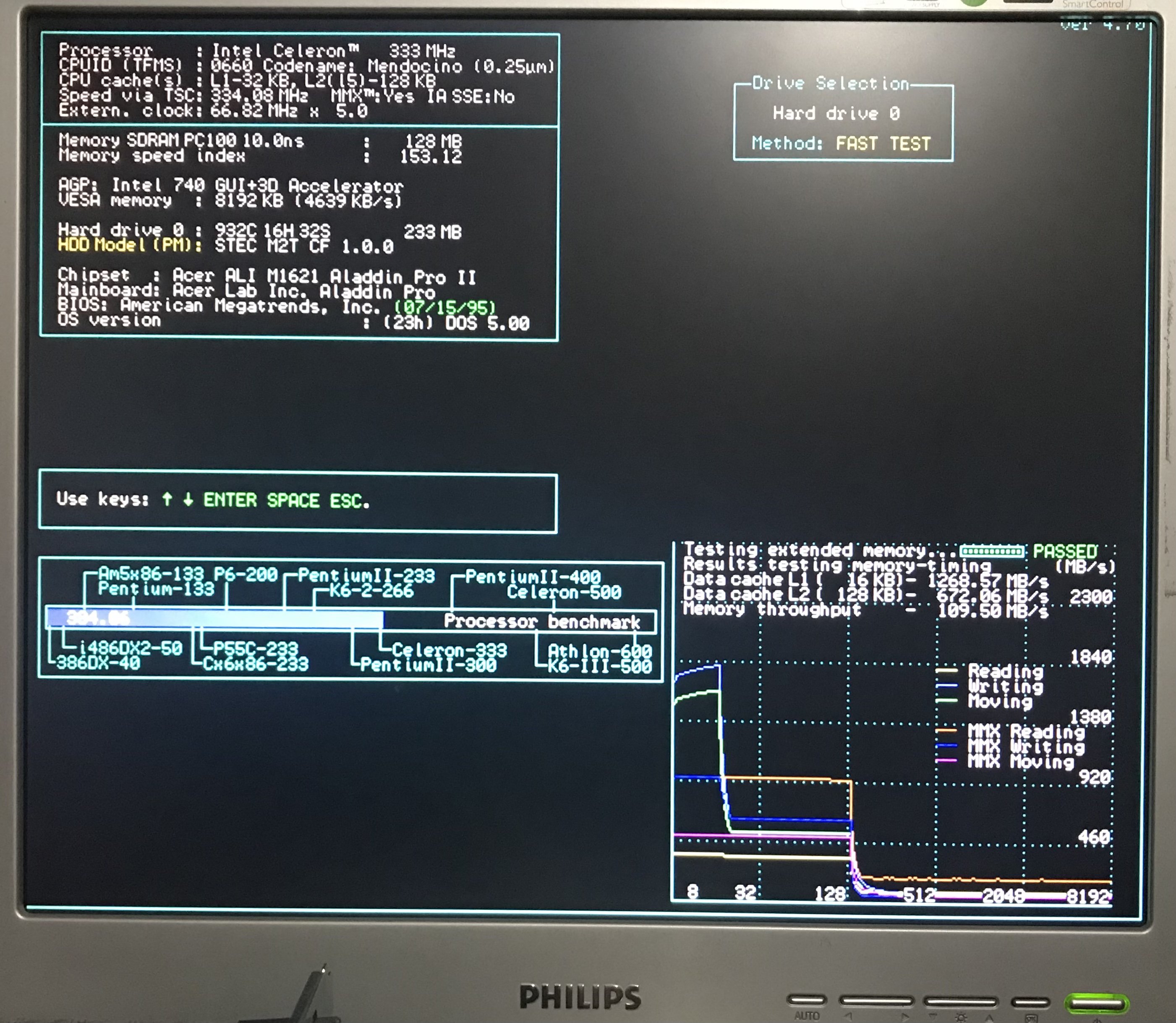The width and height of the screenshot is (1176, 1023).
Task: Click the Processor benchmark score bar
Action: [214, 619]
